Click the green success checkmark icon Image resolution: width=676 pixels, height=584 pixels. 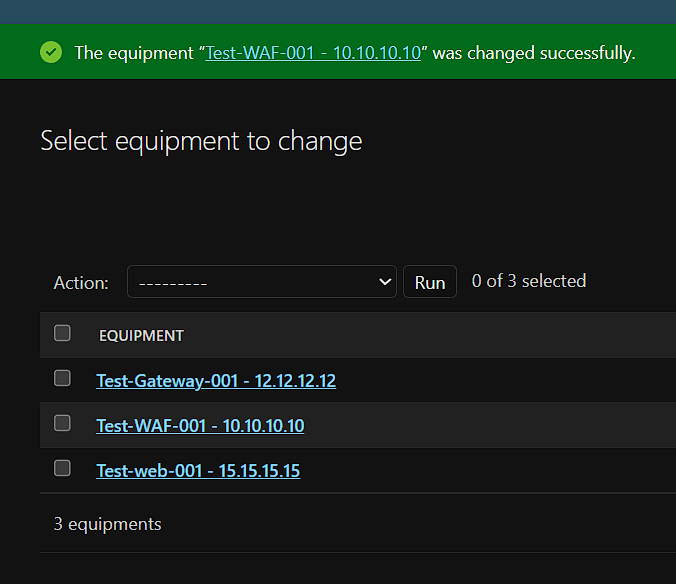click(51, 52)
